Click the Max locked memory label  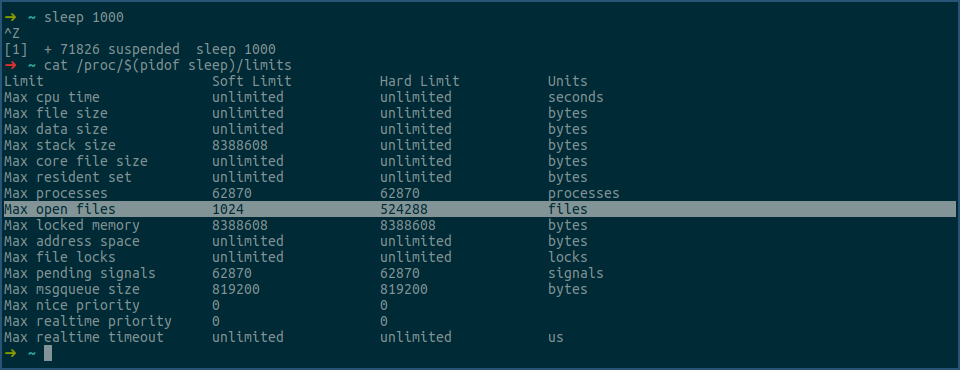[x=72, y=225]
